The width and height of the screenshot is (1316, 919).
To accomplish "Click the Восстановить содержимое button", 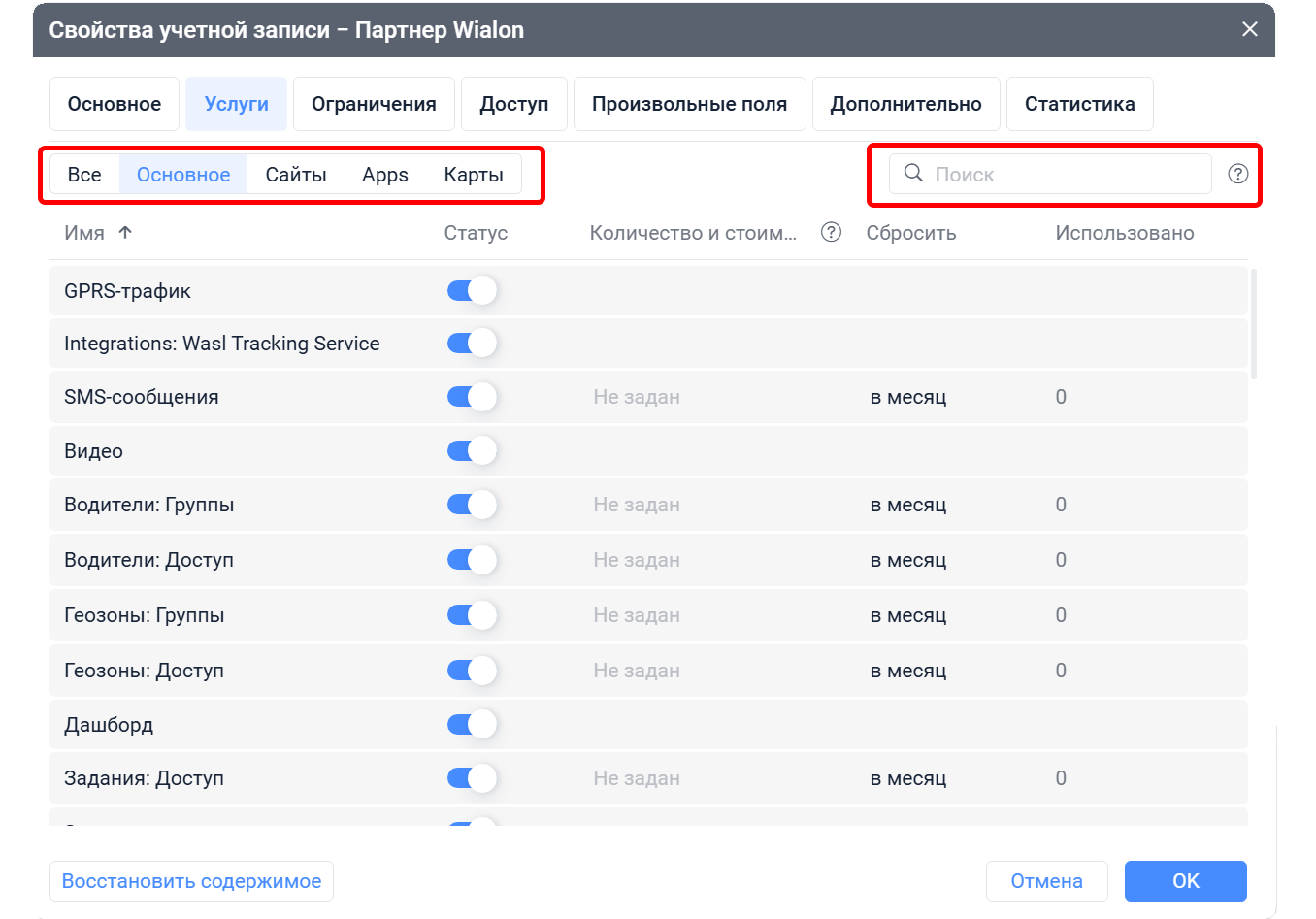I will pyautogui.click(x=191, y=881).
